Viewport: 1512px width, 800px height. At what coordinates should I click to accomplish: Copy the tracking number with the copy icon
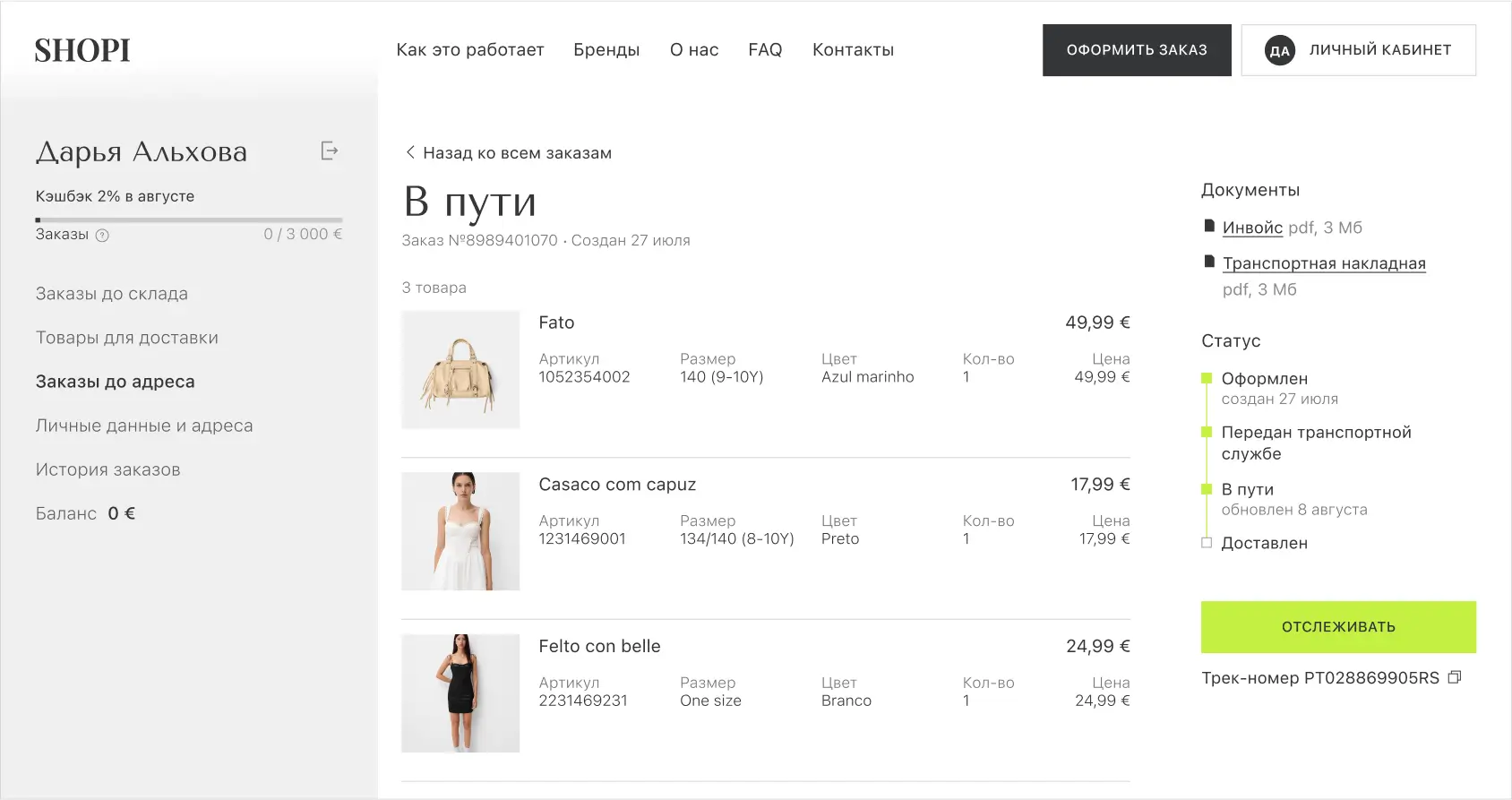coord(1455,677)
